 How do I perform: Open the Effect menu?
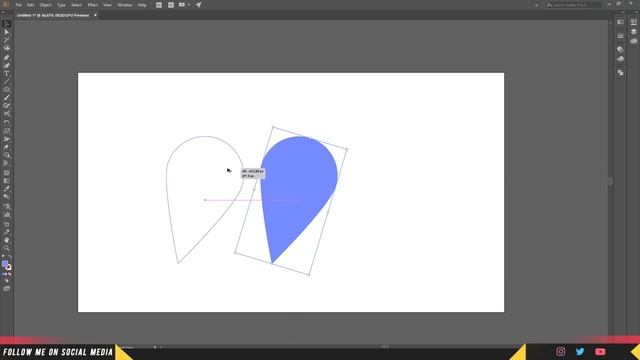[93, 5]
